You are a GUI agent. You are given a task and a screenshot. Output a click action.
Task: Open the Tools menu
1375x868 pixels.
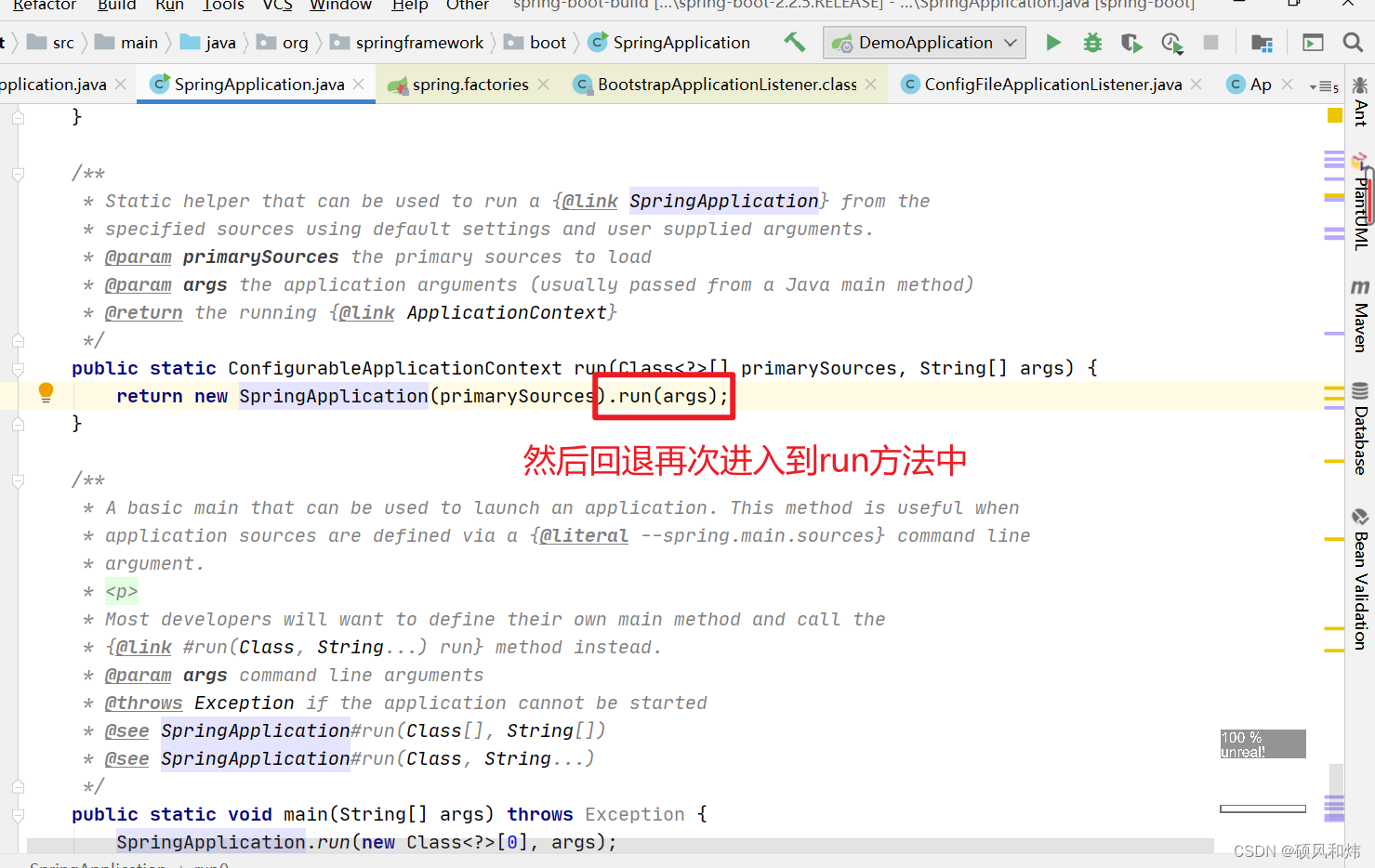tap(223, 6)
